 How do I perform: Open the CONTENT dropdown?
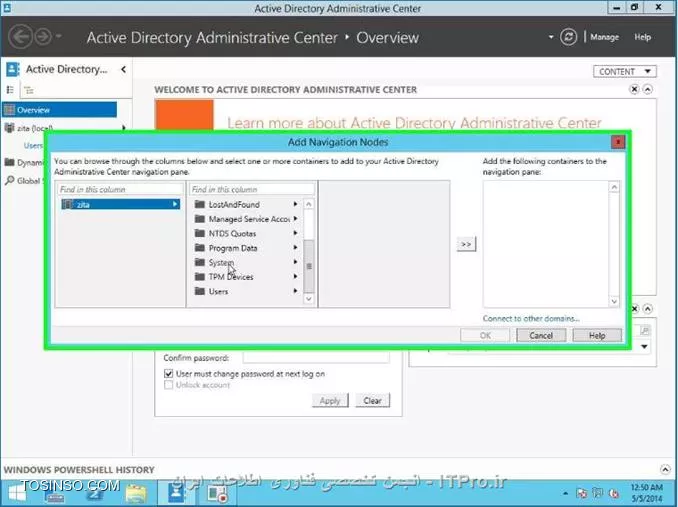tap(624, 71)
